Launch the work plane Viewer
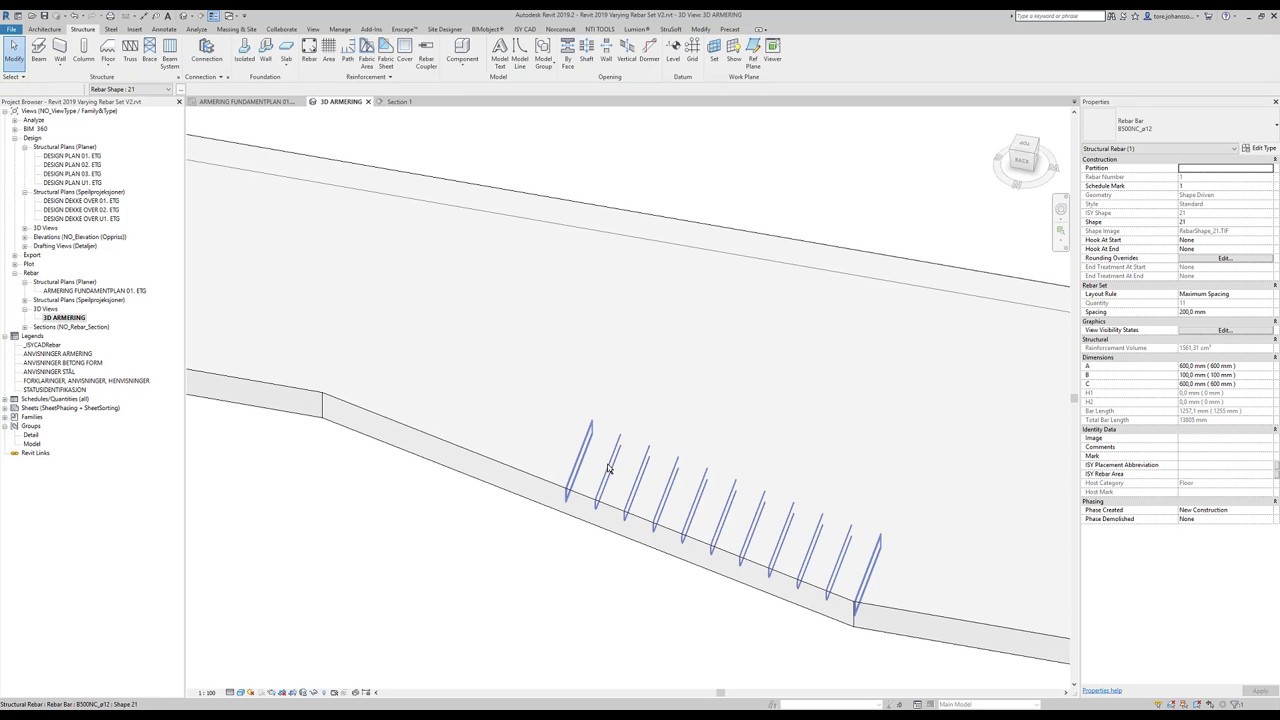 coord(773,51)
